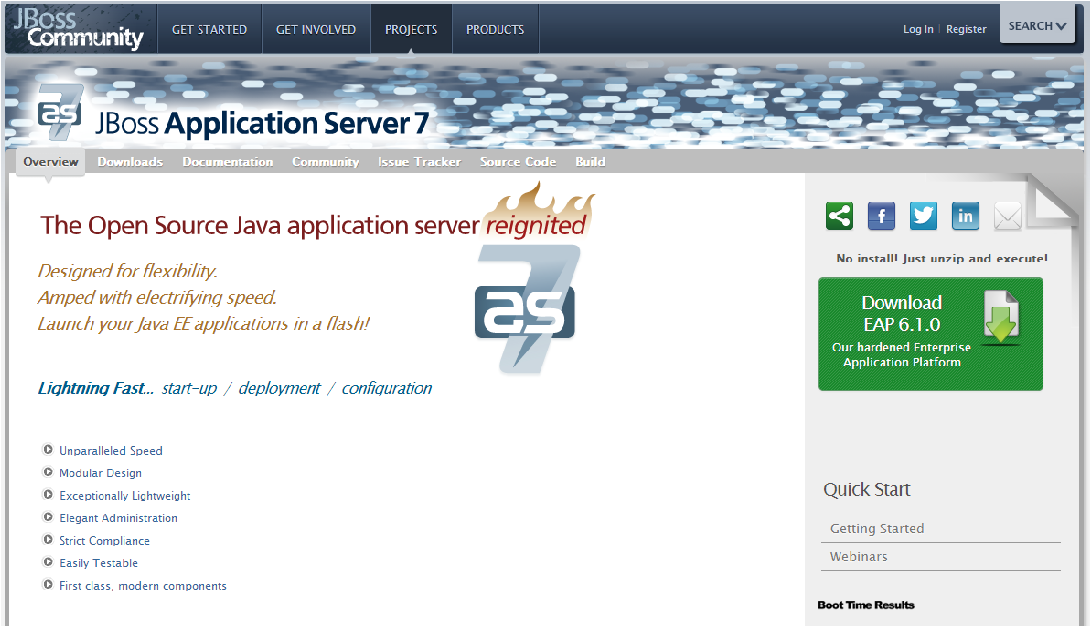Image resolution: width=1092 pixels, height=634 pixels.
Task: Click the JBoss Community logo
Action: (79, 28)
